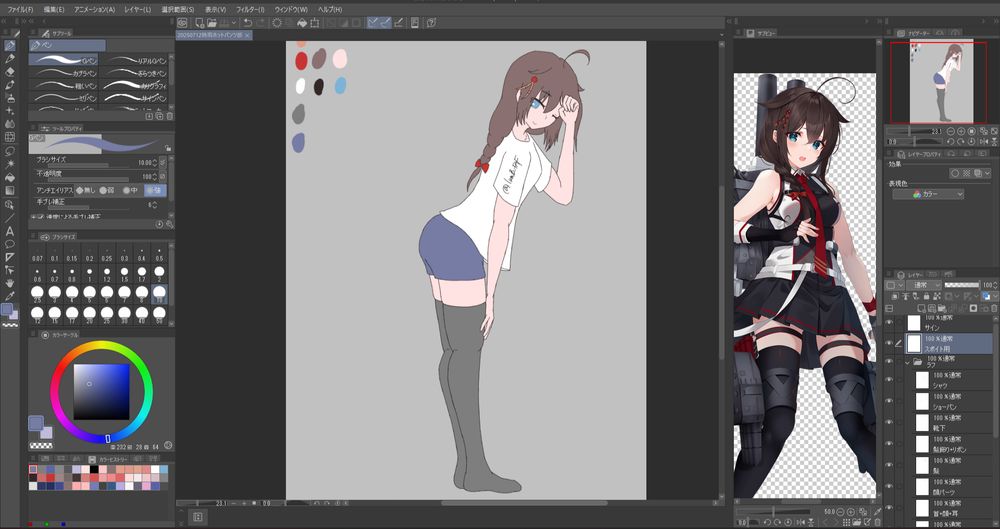Select the Lasso selection tool

pyautogui.click(x=10, y=151)
